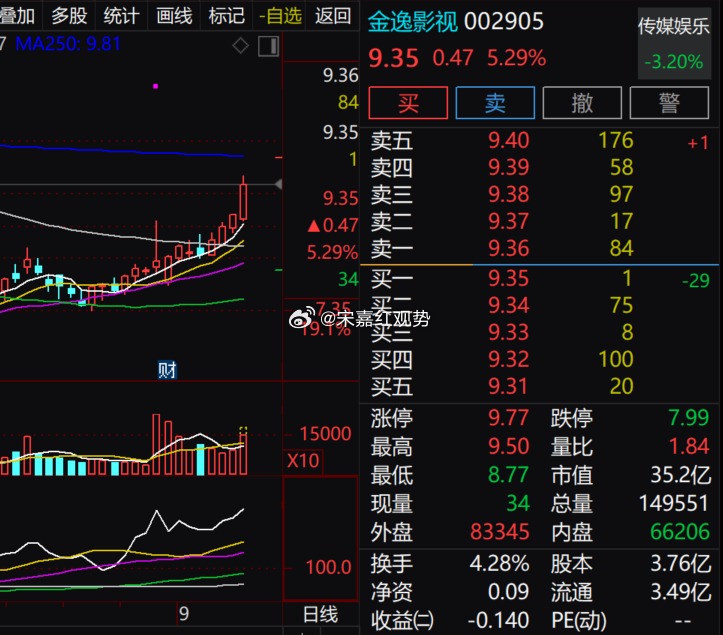Click the 外盘 83345 value
The width and height of the screenshot is (723, 635).
pyautogui.click(x=500, y=532)
